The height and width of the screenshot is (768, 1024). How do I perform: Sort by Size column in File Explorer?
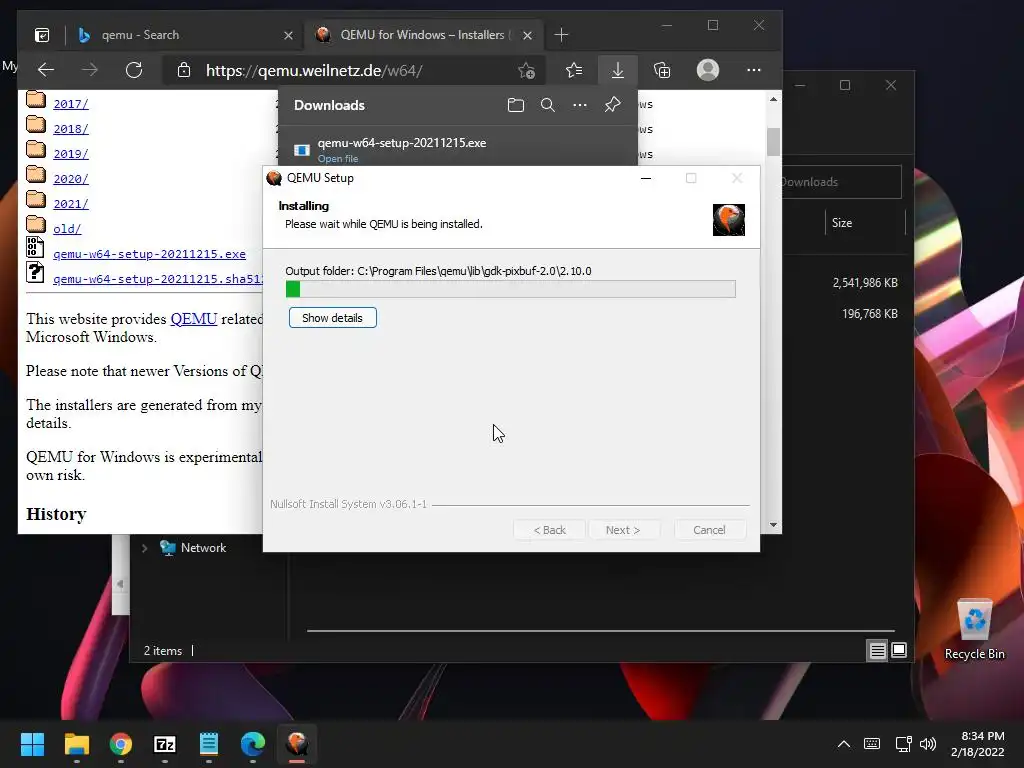click(x=842, y=223)
